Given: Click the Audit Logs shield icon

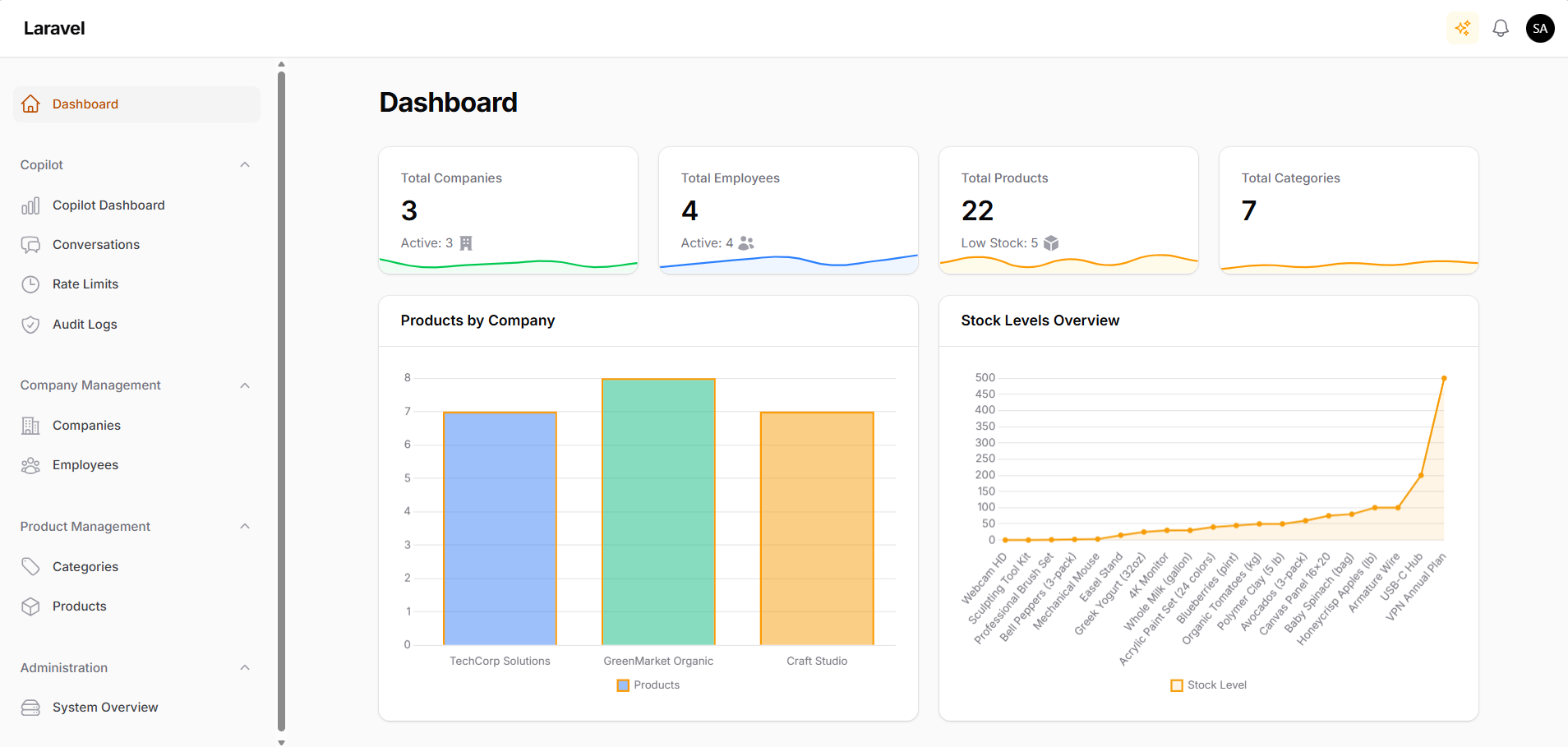Looking at the screenshot, I should click(30, 325).
